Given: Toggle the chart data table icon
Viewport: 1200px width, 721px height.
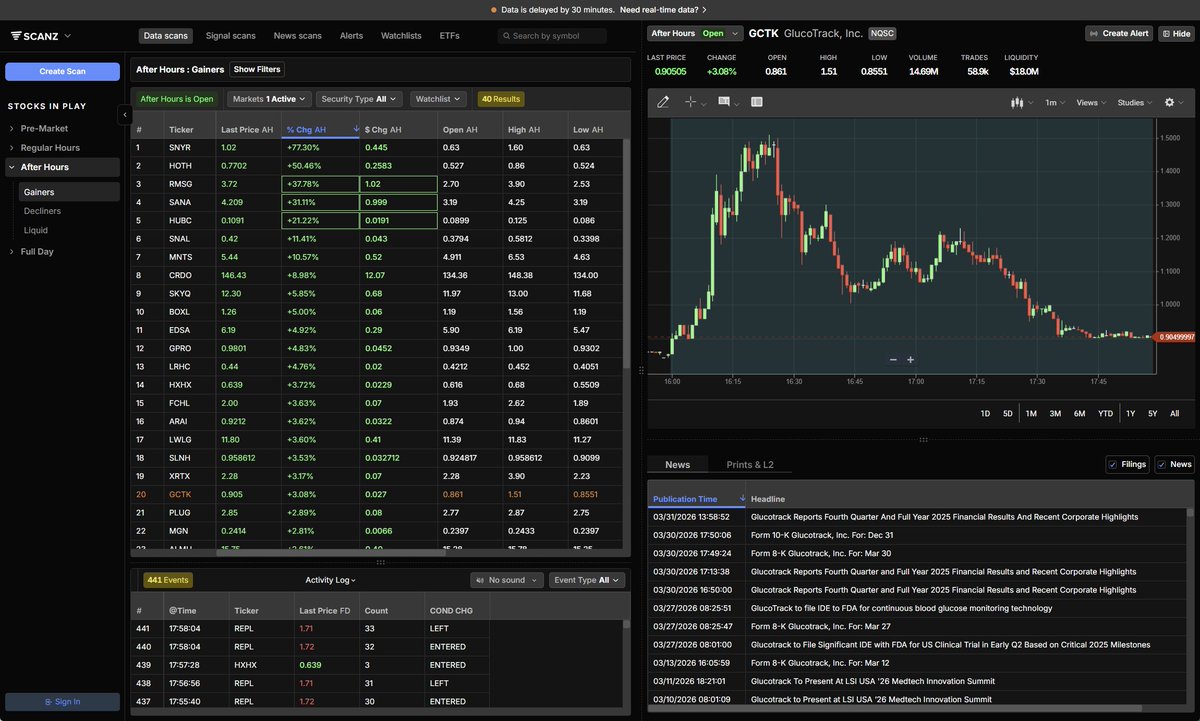Looking at the screenshot, I should point(757,102).
